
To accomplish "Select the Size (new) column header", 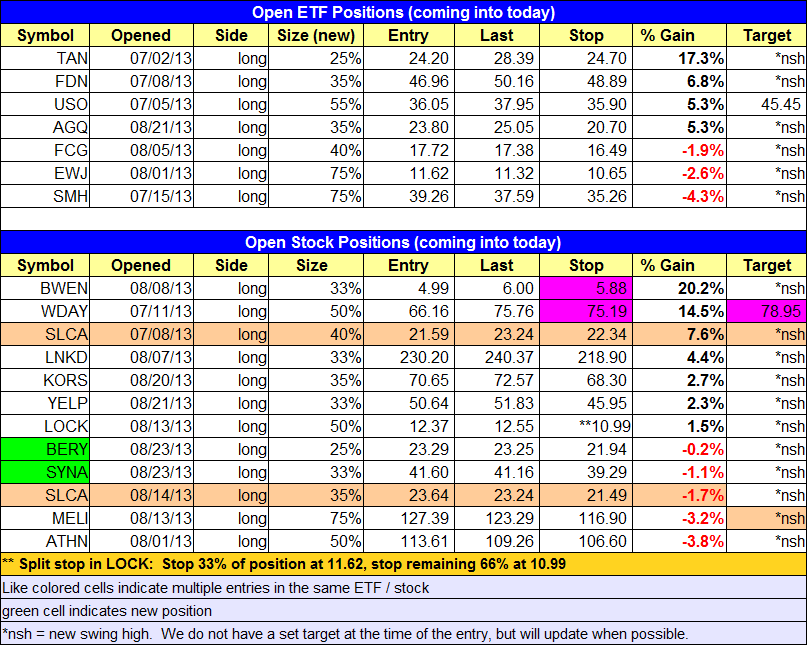I will pos(316,35).
